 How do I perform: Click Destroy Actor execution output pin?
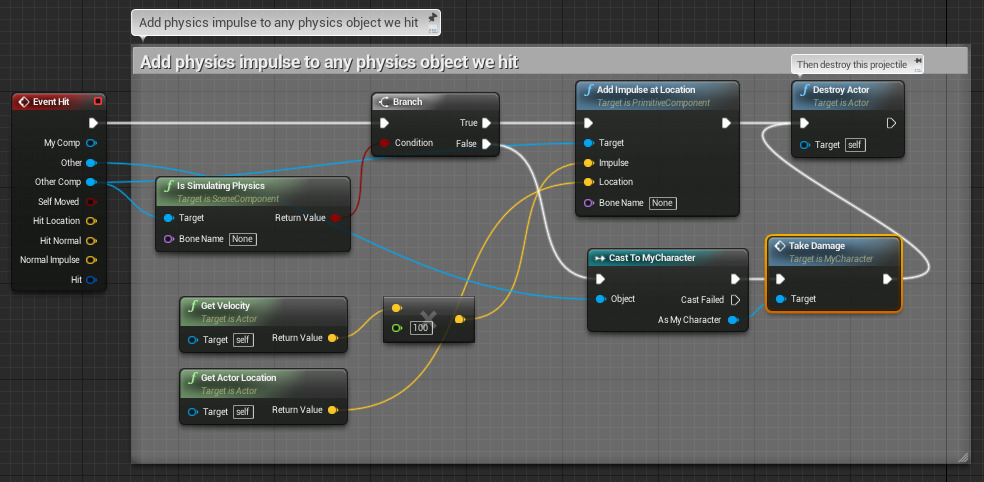[x=891, y=123]
